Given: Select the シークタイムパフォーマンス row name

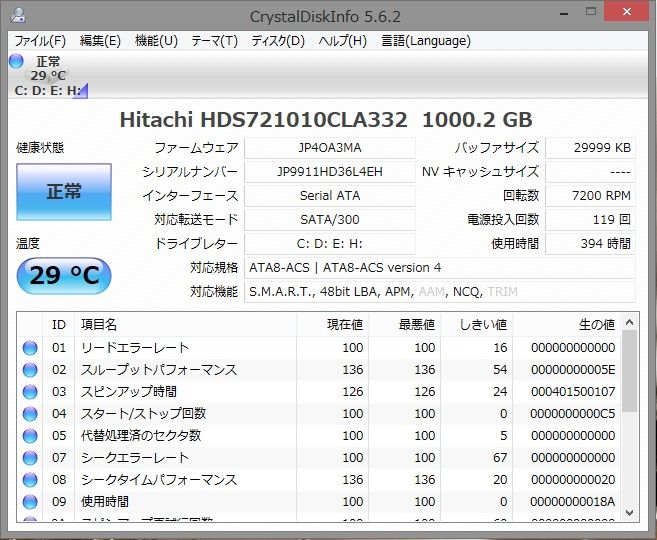Looking at the screenshot, I should (159, 480).
